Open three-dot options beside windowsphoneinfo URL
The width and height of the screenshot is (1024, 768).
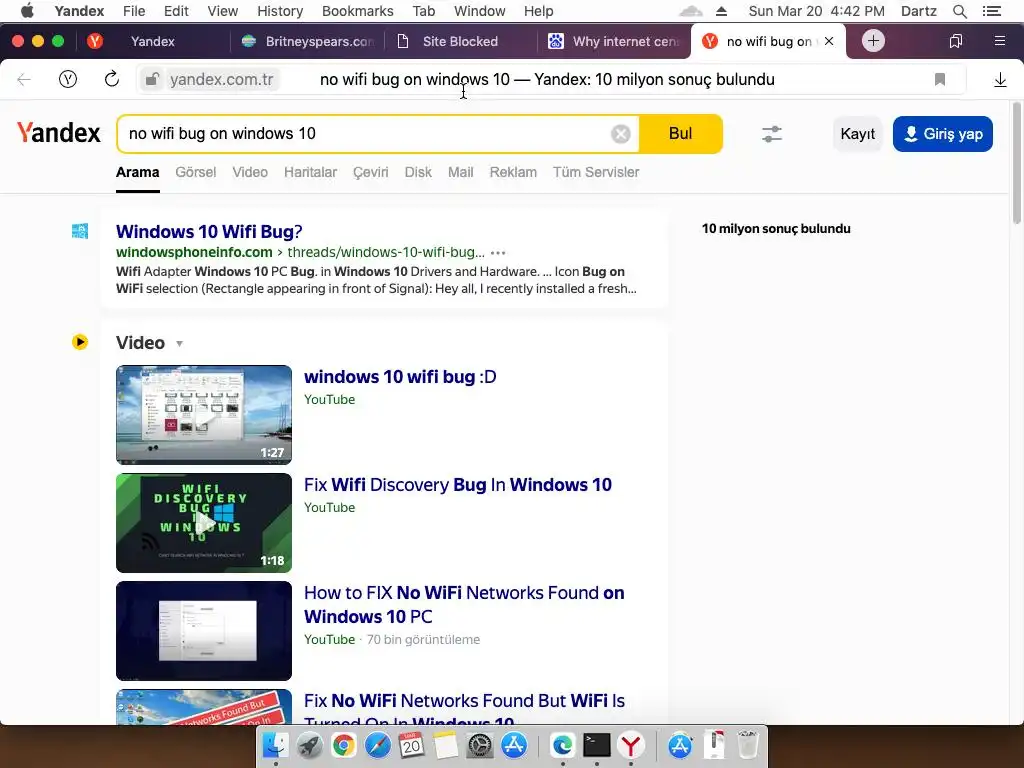pyautogui.click(x=498, y=253)
